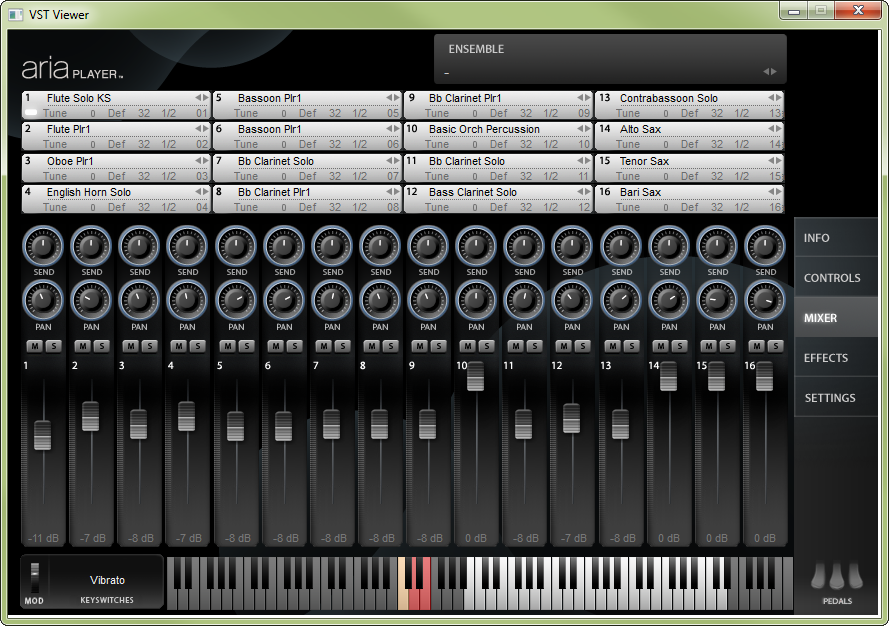Click previous arrow on slot 13 Contrabassoon Solo
The width and height of the screenshot is (889, 626).
point(771,98)
